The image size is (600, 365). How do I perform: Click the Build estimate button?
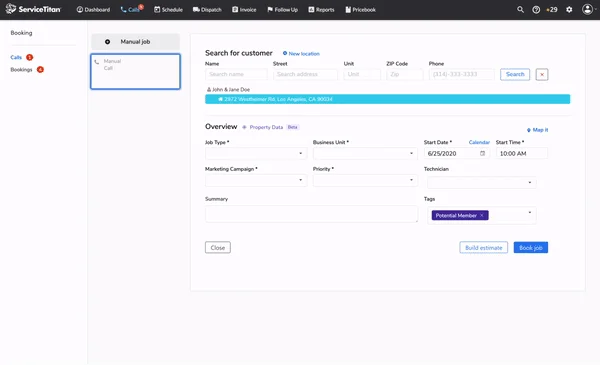coord(483,248)
